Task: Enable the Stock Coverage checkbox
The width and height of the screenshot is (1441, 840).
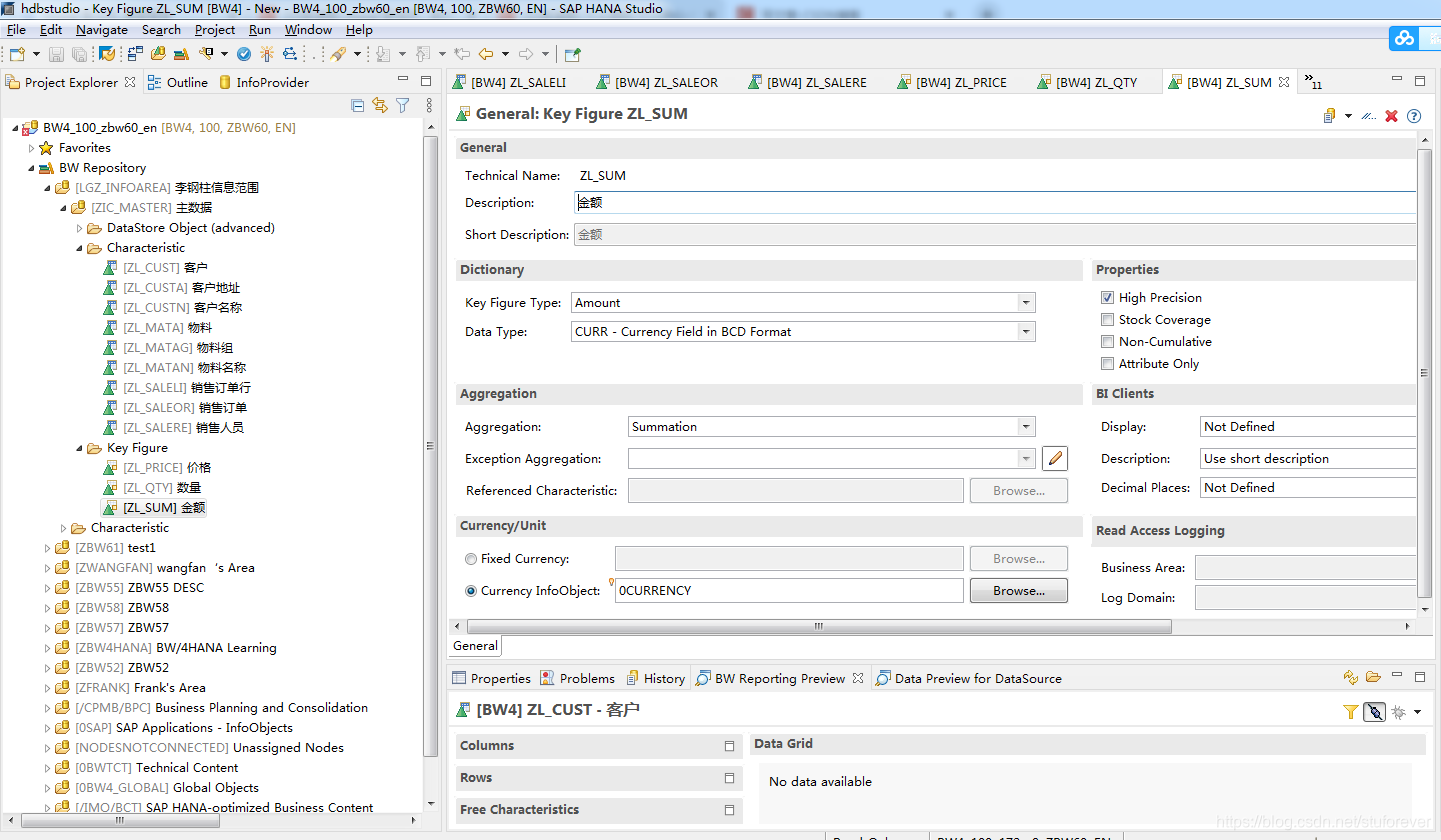Action: coord(1107,319)
